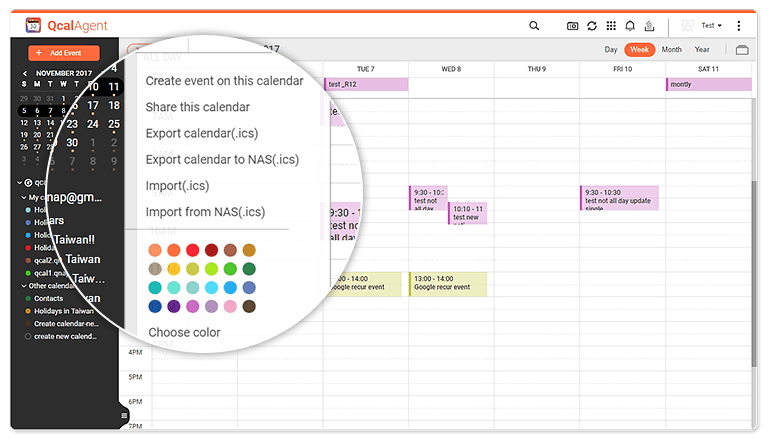Toggle the Create calendar-ne... calendar
This screenshot has width=768, height=439.
28,324
